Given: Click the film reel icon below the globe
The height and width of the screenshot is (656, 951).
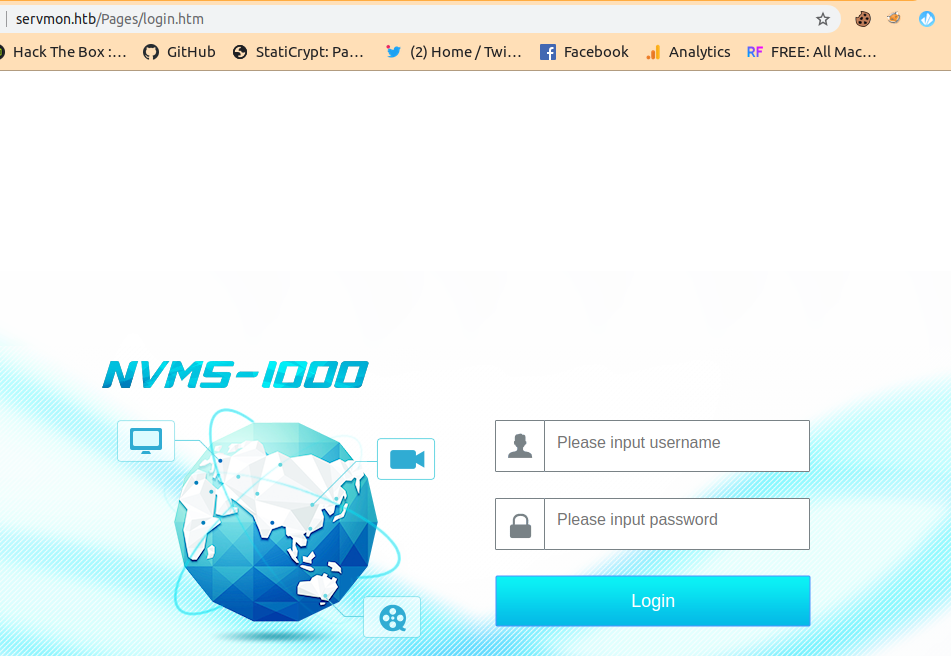Looking at the screenshot, I should point(391,617).
